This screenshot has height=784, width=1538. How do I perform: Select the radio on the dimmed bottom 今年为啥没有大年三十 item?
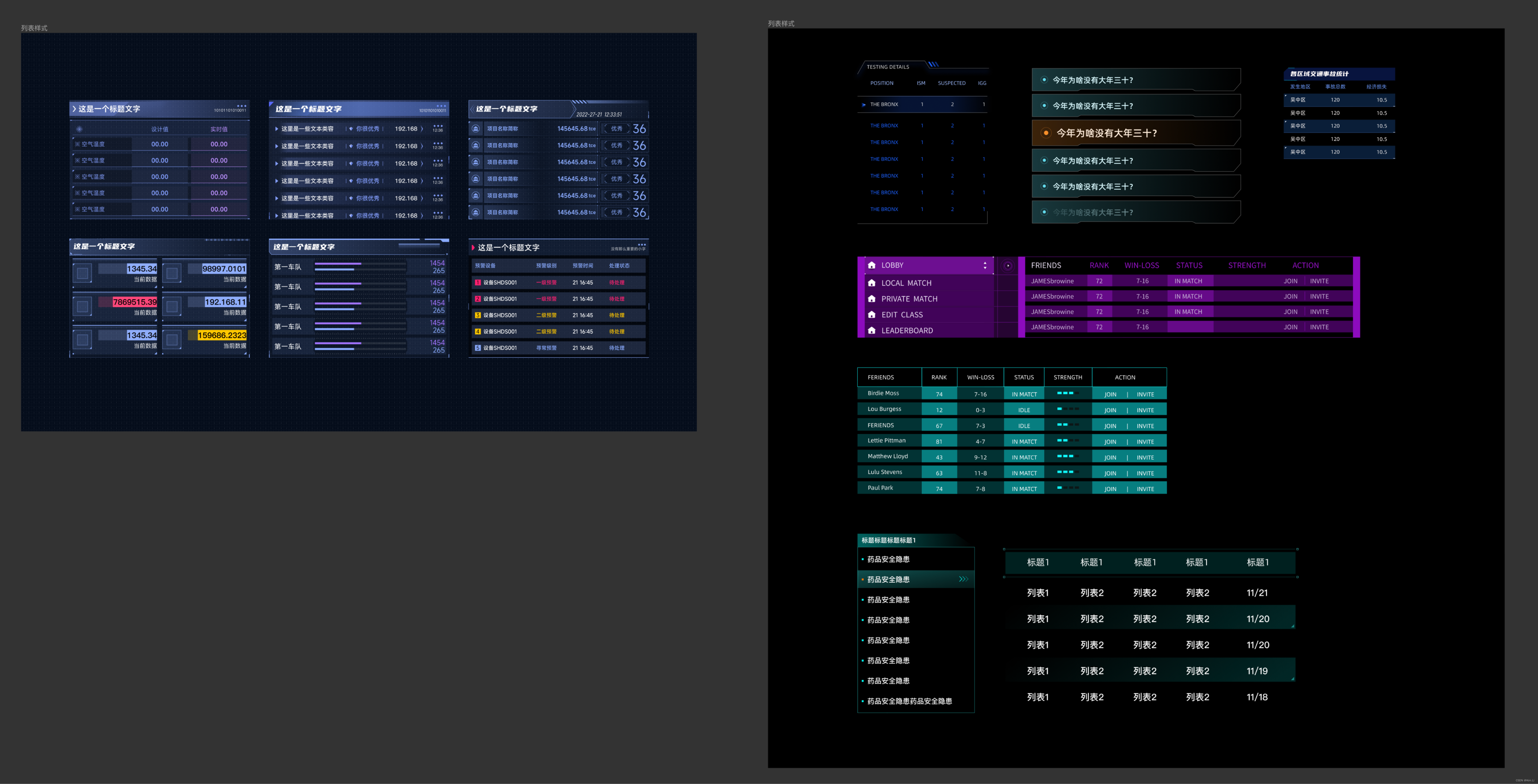click(x=1044, y=212)
